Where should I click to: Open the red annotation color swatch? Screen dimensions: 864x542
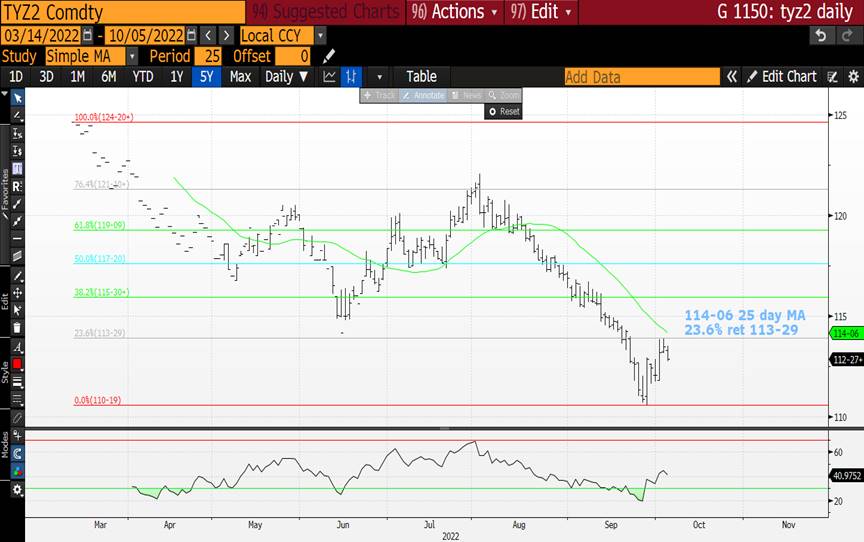click(18, 364)
